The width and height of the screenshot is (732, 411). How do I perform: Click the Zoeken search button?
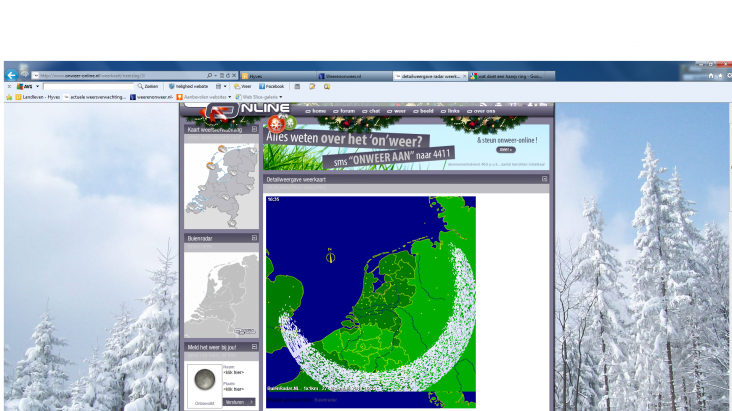point(148,86)
